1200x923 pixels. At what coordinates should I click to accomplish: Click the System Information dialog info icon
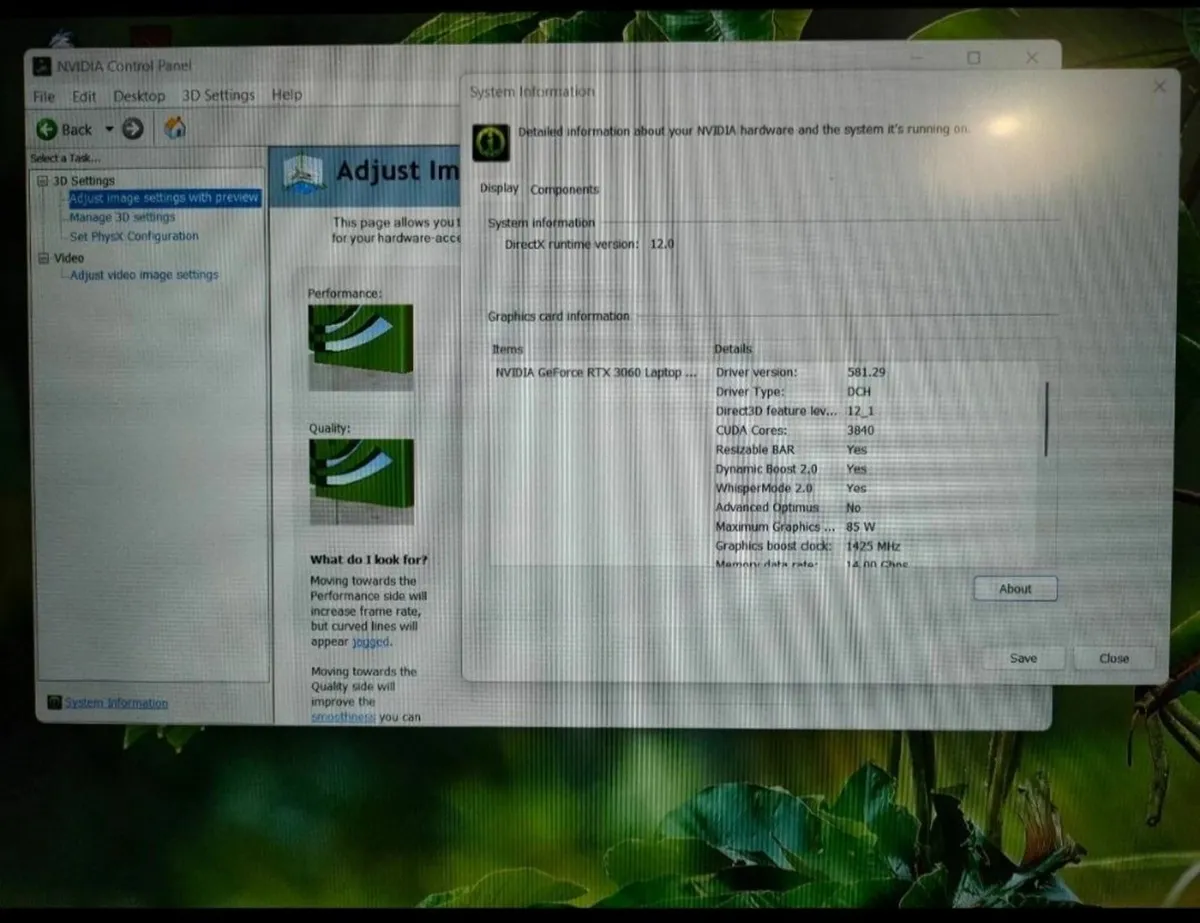pyautogui.click(x=491, y=143)
